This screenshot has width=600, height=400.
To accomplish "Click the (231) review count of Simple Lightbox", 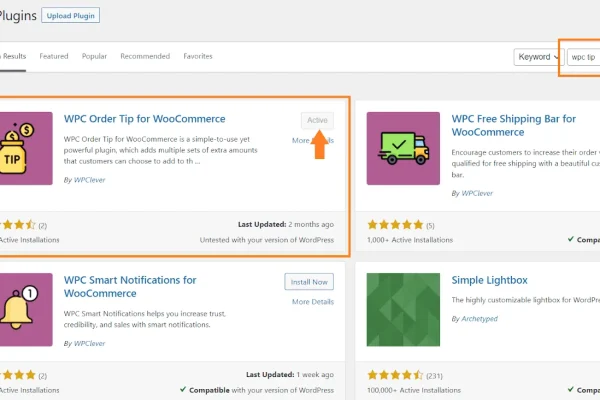I will pyautogui.click(x=435, y=376).
